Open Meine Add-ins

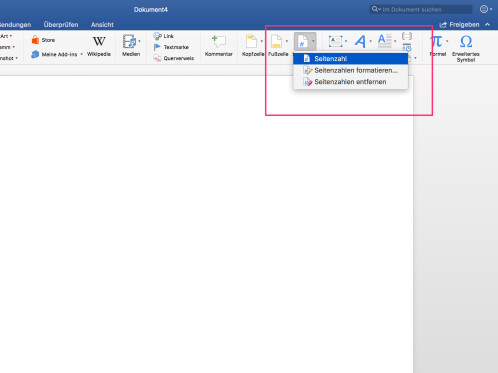(x=54, y=54)
